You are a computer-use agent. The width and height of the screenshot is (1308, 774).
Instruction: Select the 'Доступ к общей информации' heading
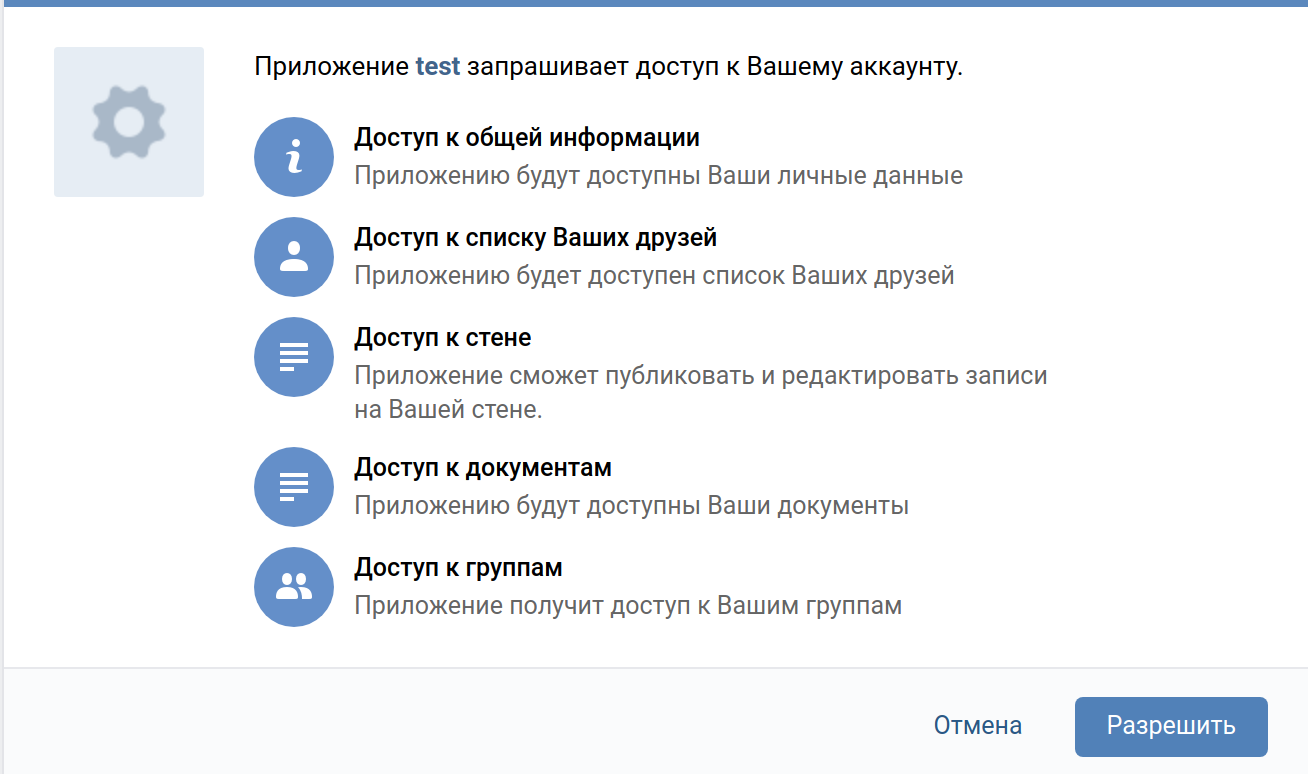[526, 138]
